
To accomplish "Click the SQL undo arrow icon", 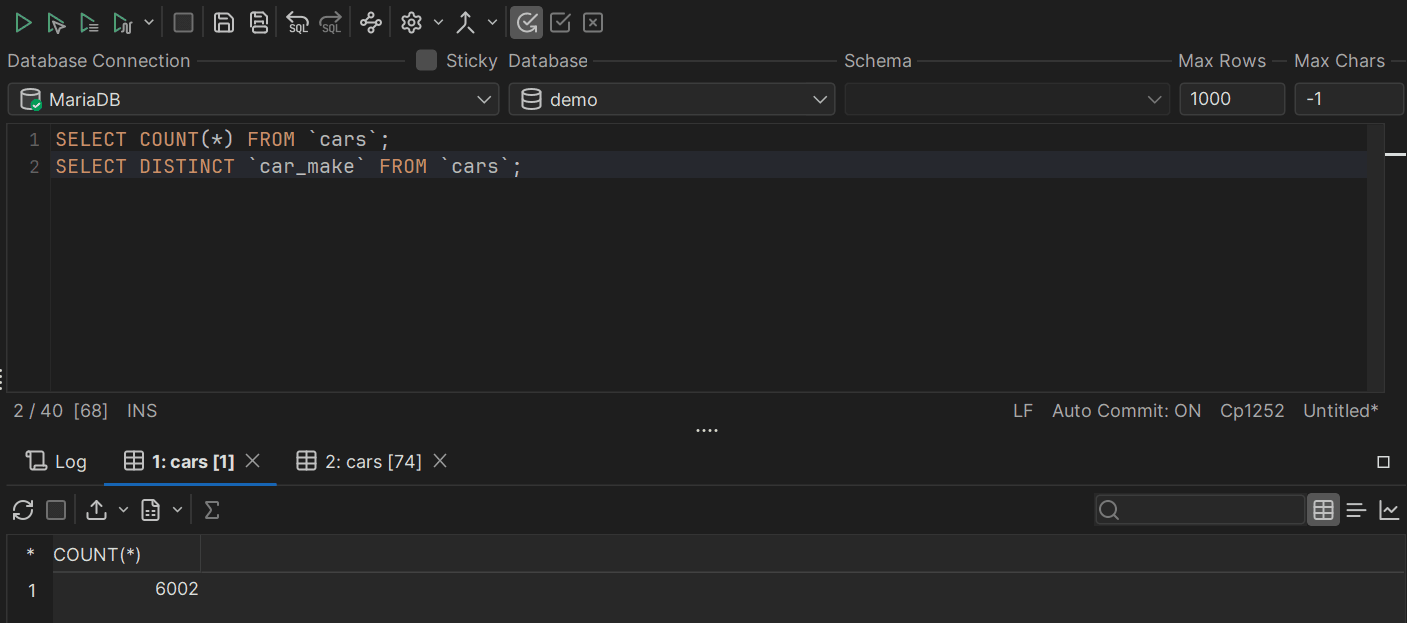I will tap(297, 22).
